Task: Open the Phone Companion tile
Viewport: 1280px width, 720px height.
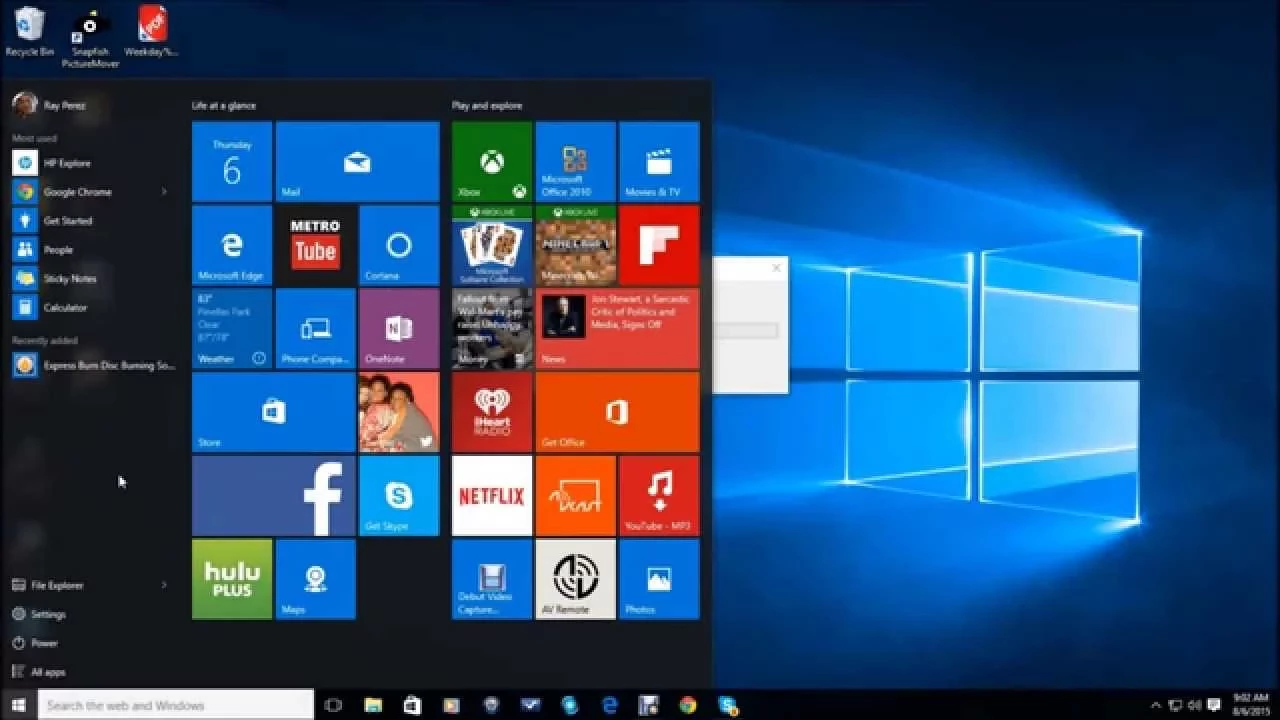Action: 315,329
